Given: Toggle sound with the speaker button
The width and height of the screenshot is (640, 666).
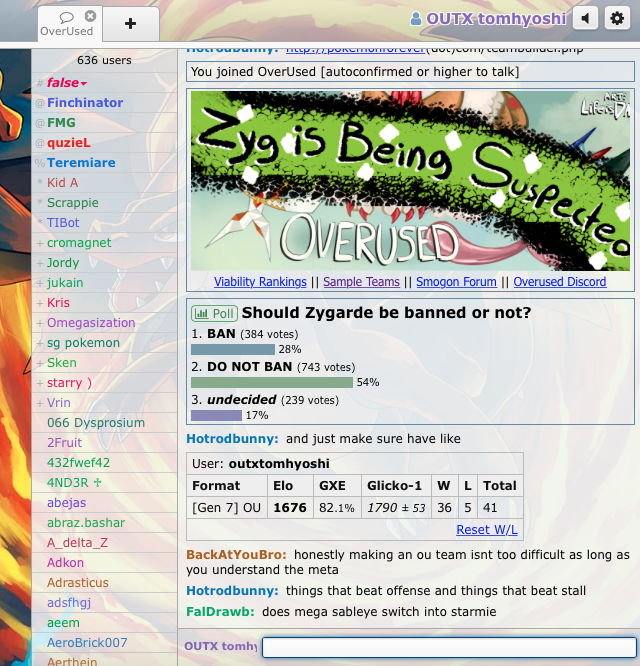Looking at the screenshot, I should 585,18.
